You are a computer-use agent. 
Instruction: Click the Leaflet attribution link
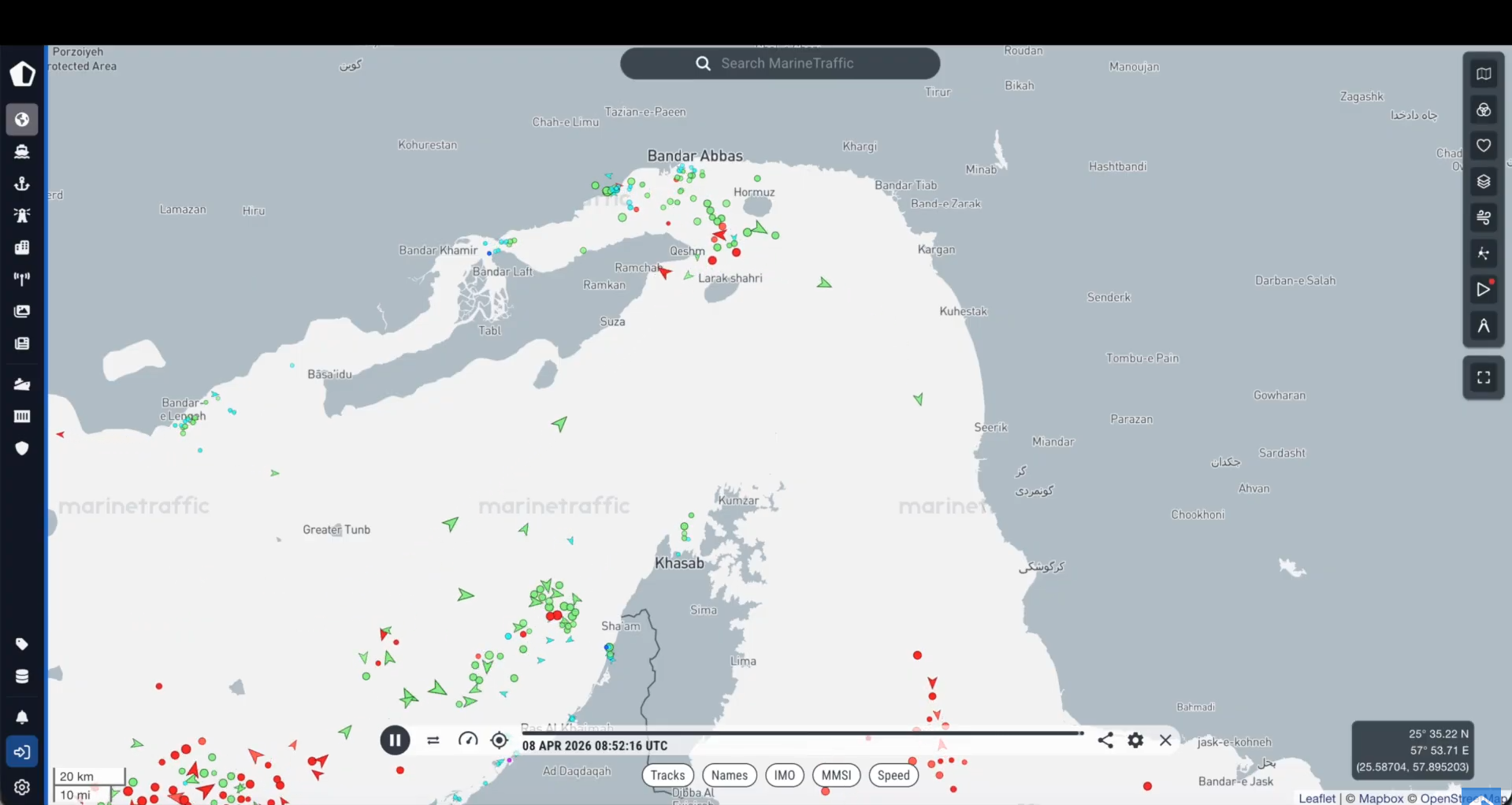1317,798
